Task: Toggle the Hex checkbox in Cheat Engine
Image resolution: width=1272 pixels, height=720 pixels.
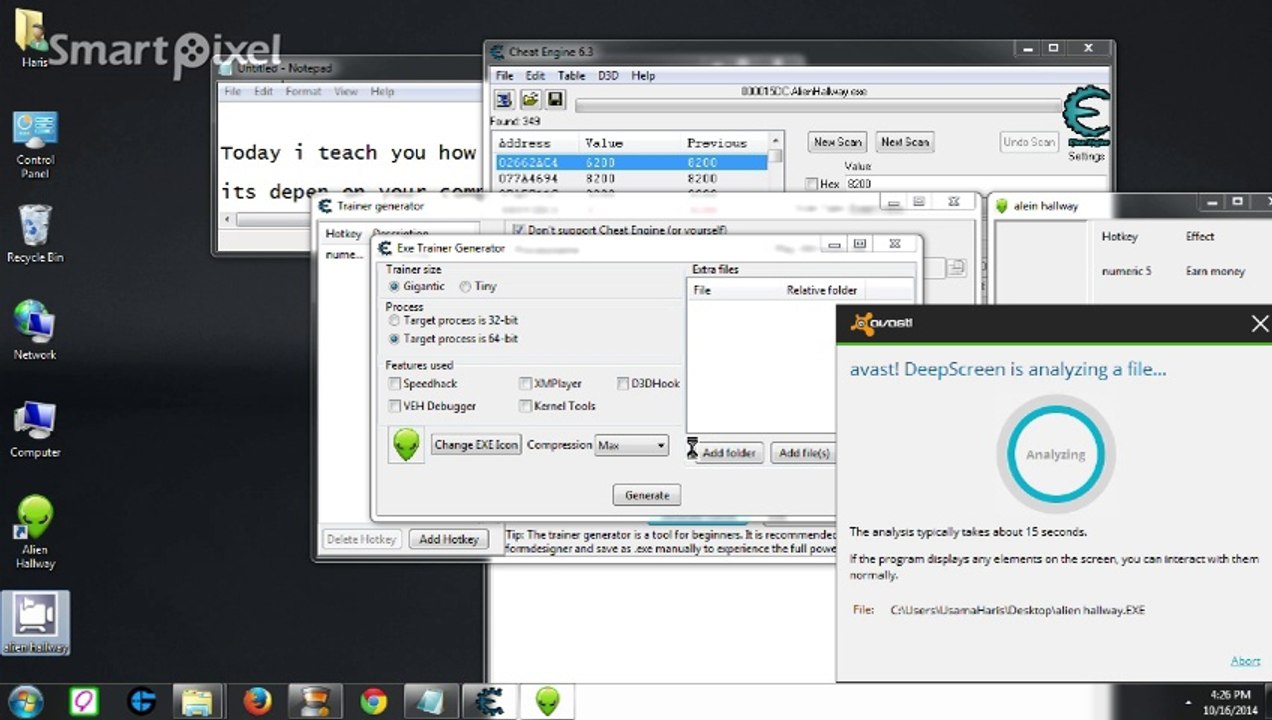Action: coord(811,184)
